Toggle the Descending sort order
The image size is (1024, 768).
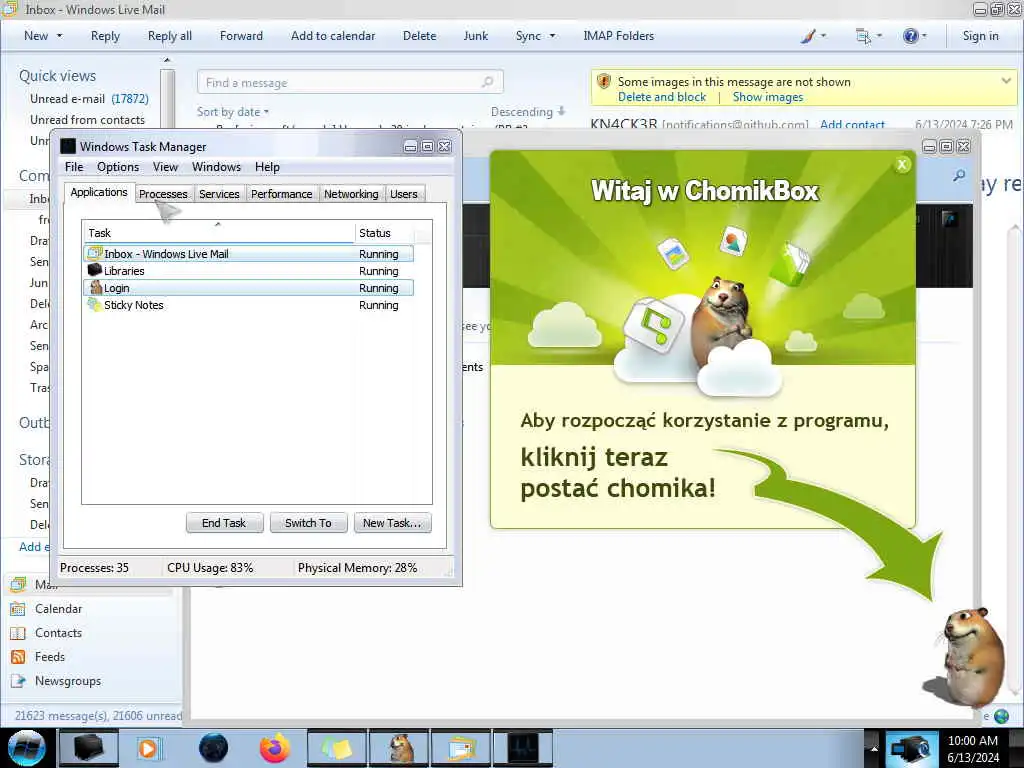[x=528, y=112]
